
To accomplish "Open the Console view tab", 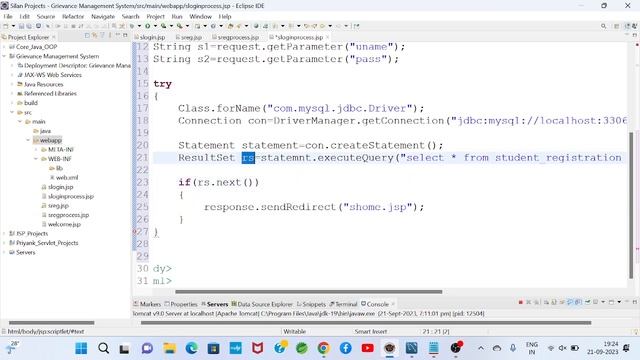I will point(375,304).
